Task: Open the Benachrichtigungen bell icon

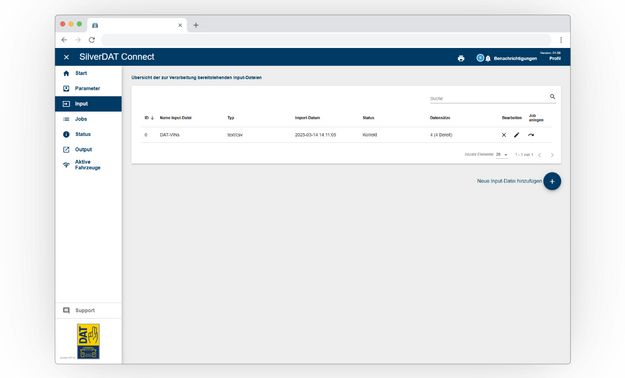Action: pos(488,59)
